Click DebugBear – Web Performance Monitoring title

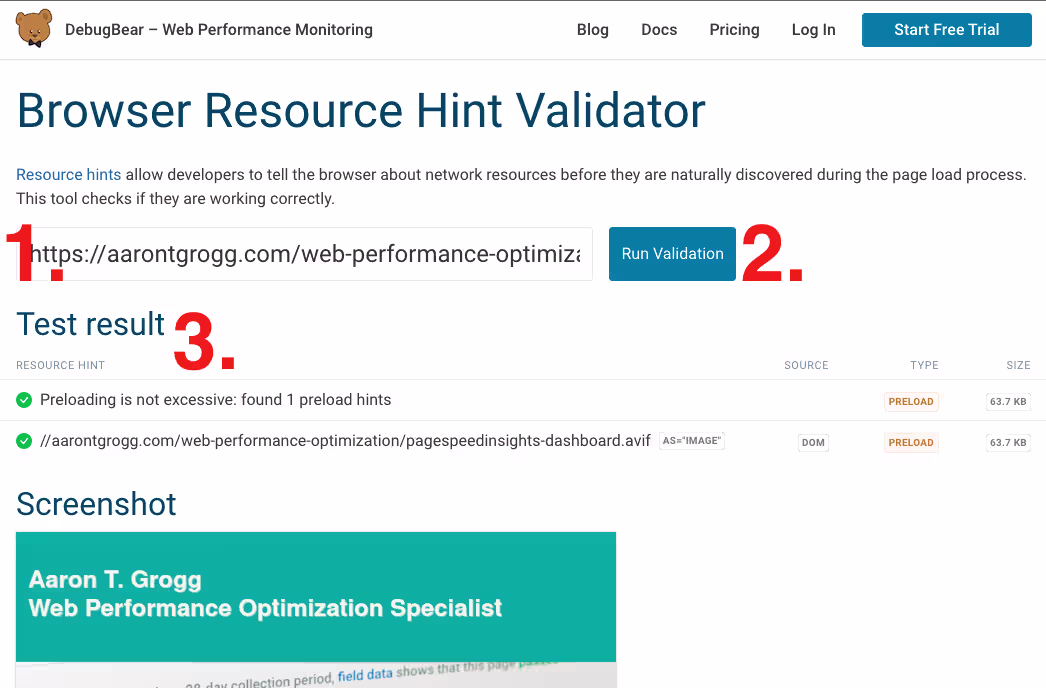pos(219,30)
